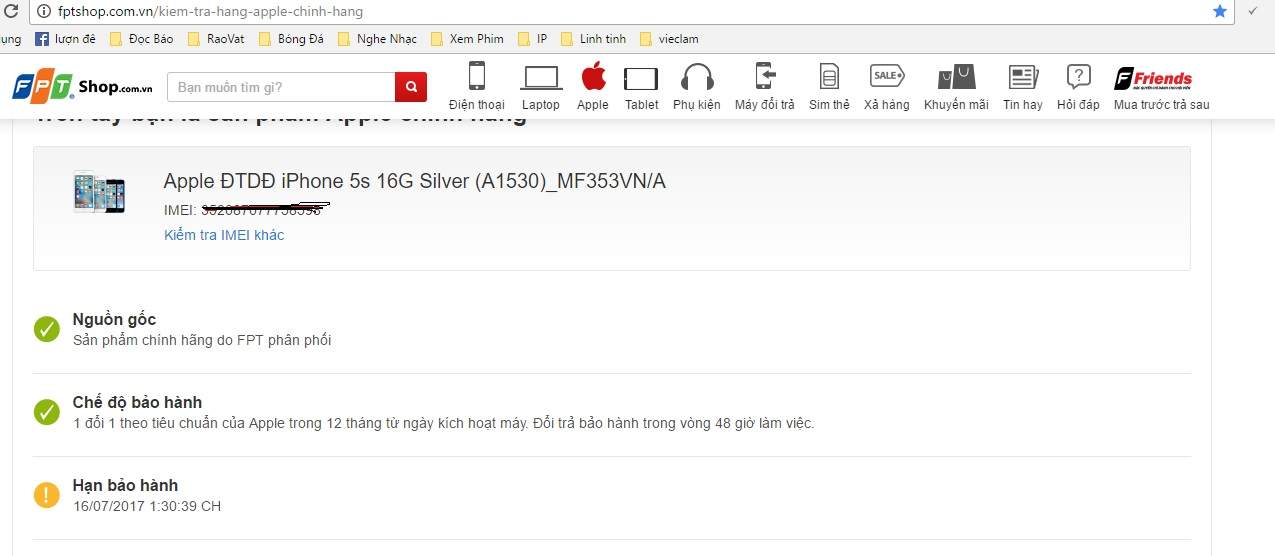Viewport: 1275px width, 556px height.
Task: Open the Tablet category
Action: [x=641, y=86]
